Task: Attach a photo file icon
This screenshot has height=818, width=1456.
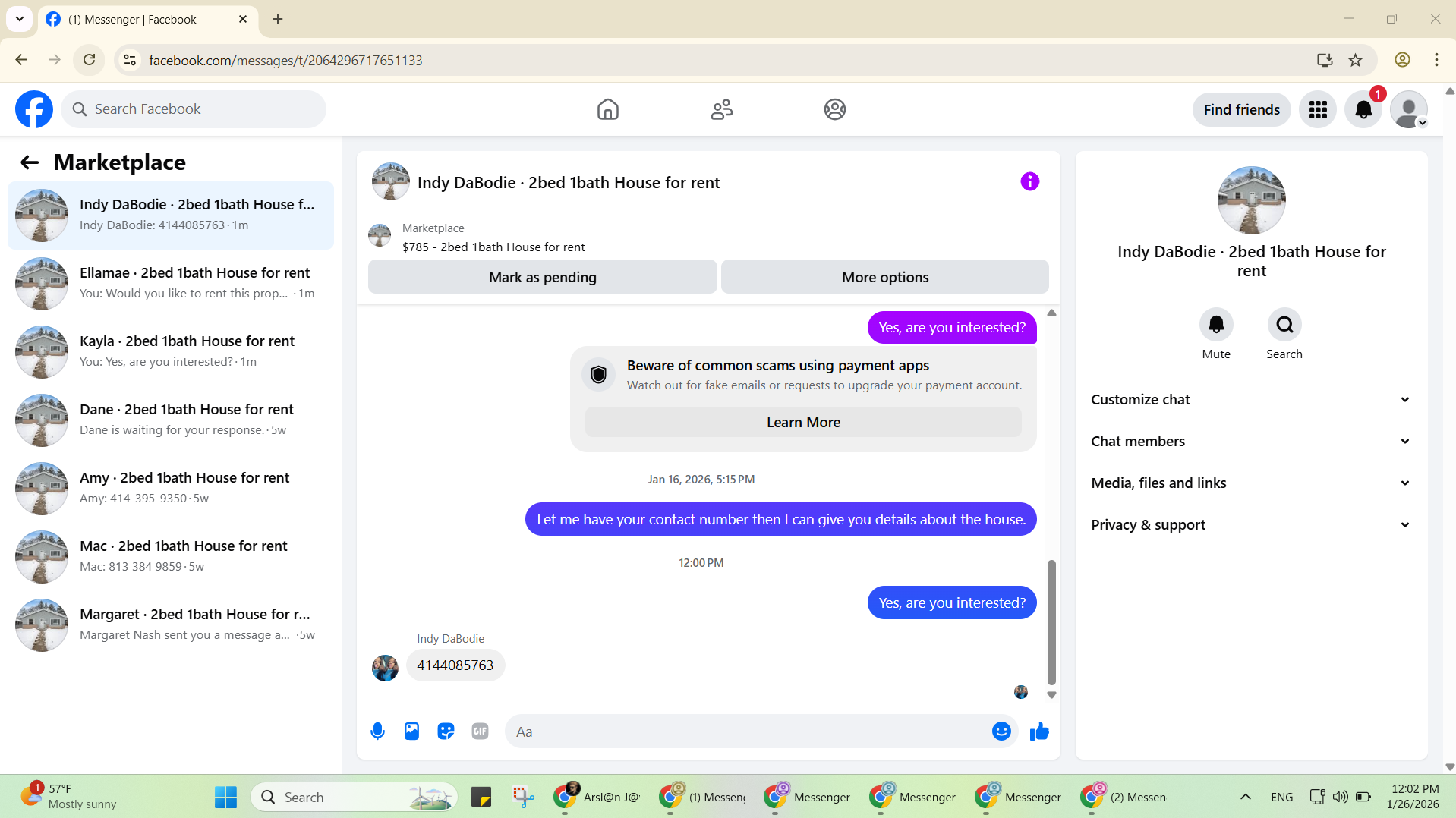Action: pos(411,731)
